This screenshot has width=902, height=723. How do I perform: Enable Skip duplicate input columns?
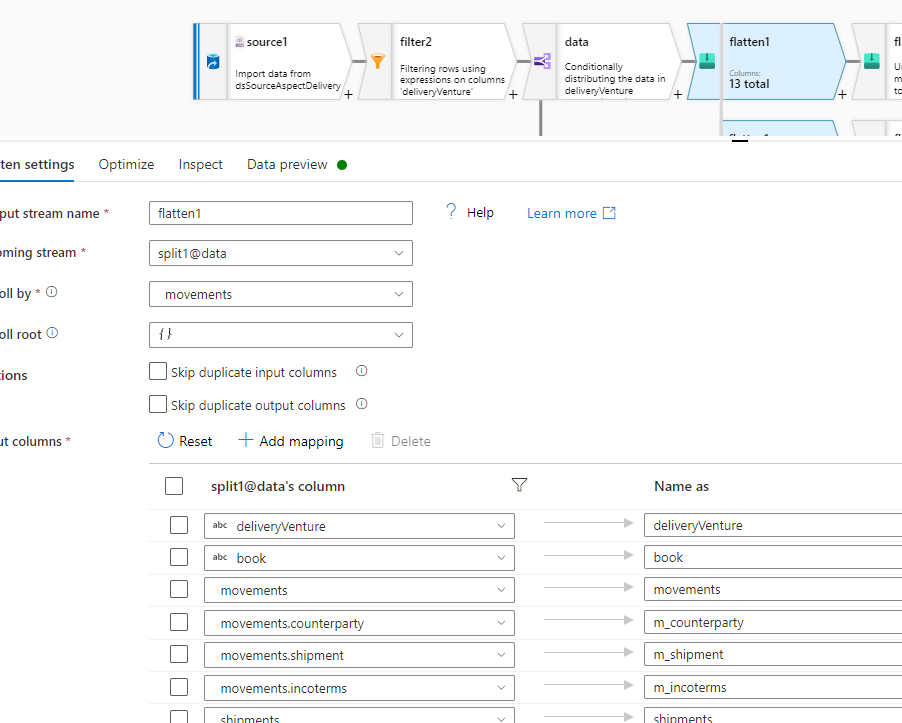pos(157,371)
